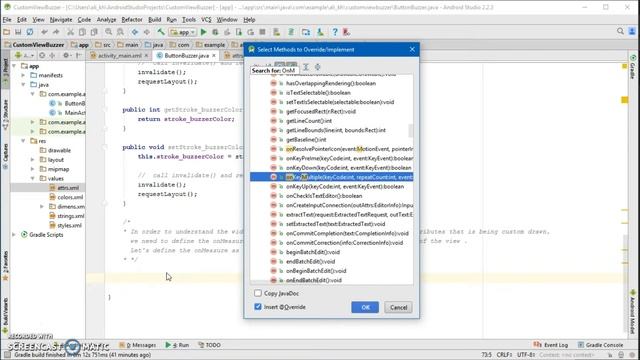
Task: Click the Stop square icon
Action: (262, 32)
